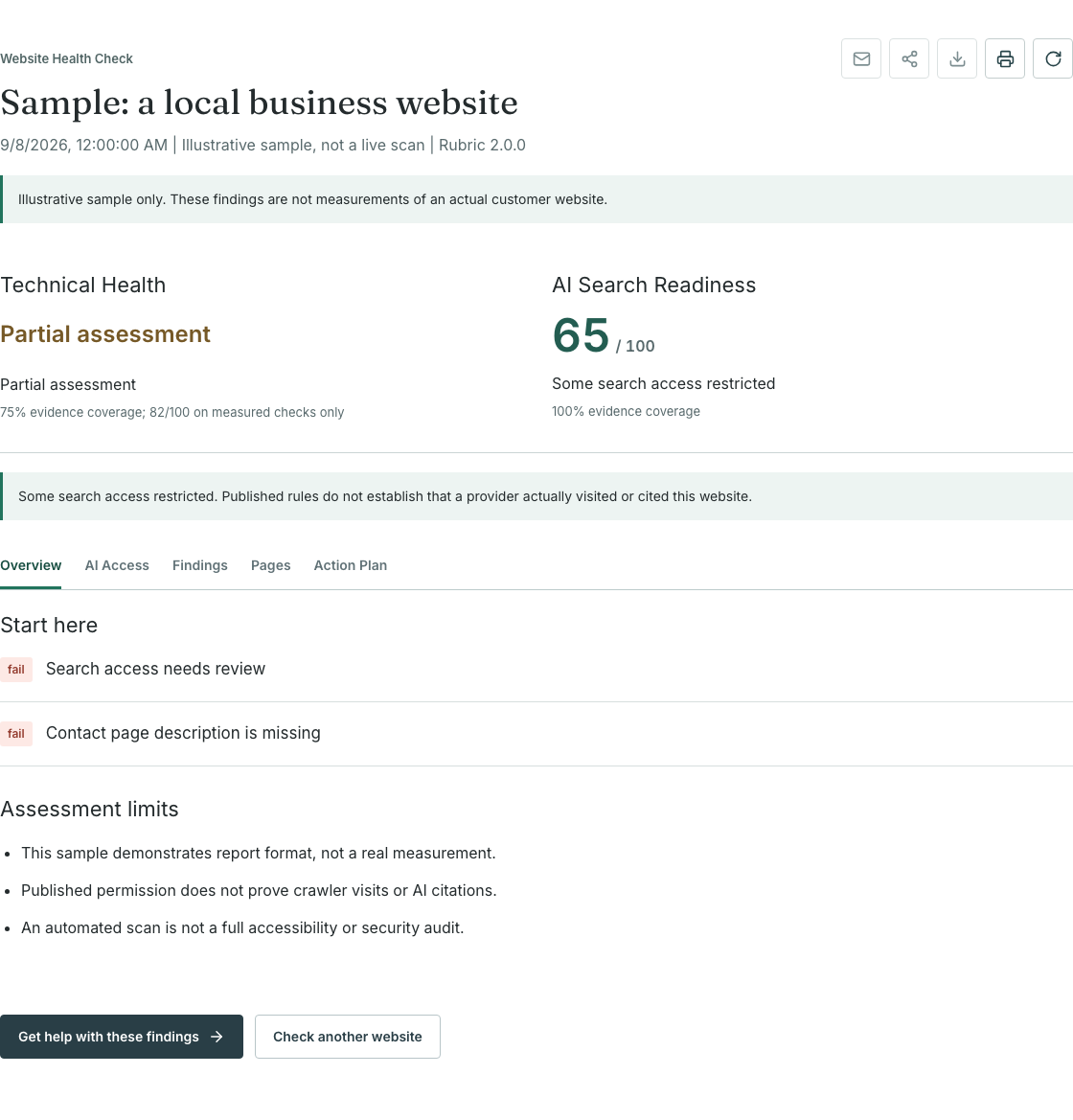Viewport: 1073px width, 1120px height.
Task: Click the Illustrative sample only notice banner
Action: pos(536,199)
